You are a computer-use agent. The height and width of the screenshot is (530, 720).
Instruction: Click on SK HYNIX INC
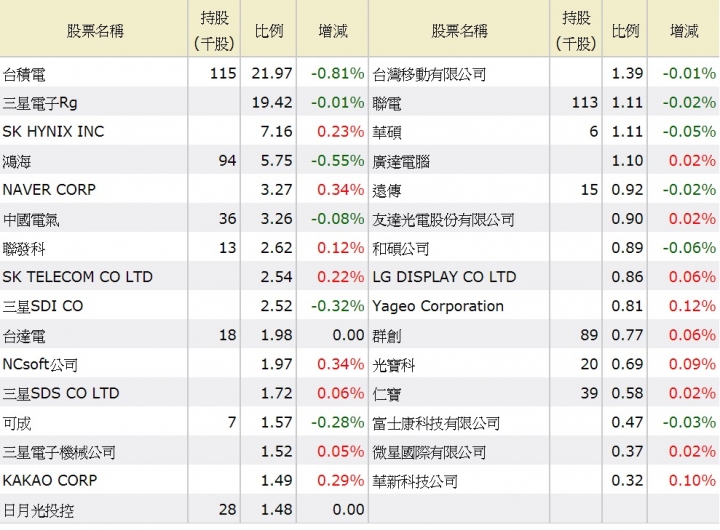point(53,132)
